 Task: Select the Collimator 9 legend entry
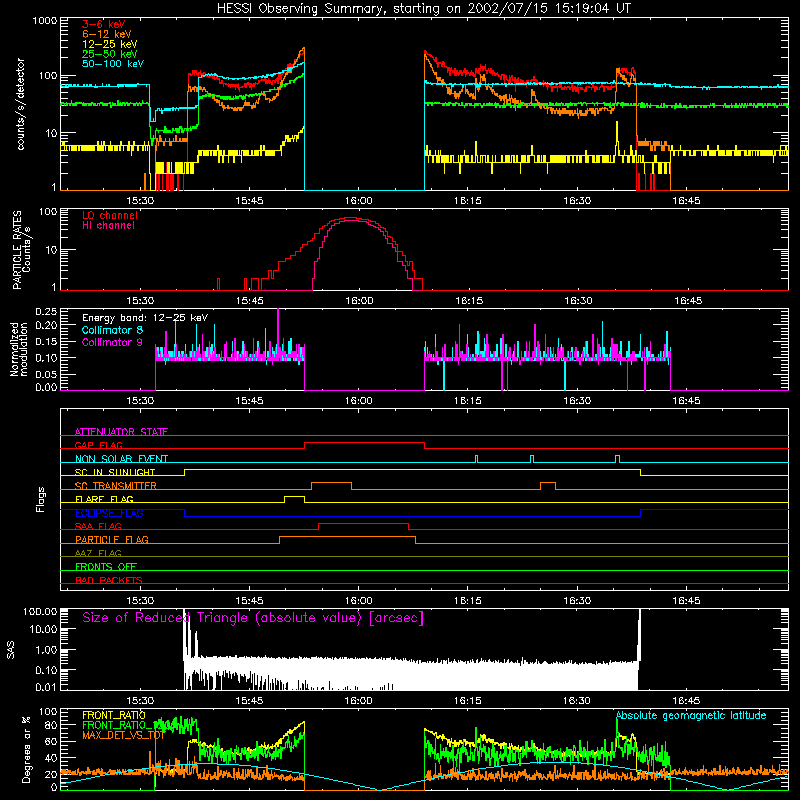click(112, 342)
